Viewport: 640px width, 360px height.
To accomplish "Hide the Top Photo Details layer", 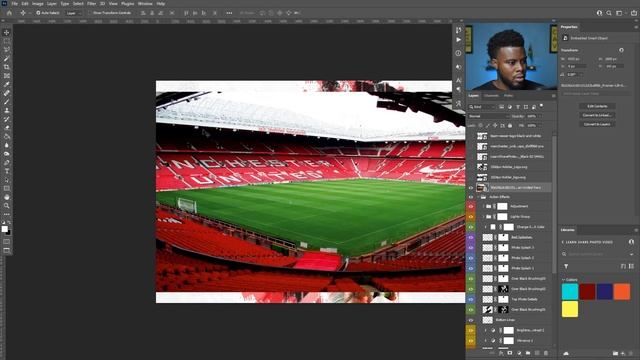I will (471, 299).
